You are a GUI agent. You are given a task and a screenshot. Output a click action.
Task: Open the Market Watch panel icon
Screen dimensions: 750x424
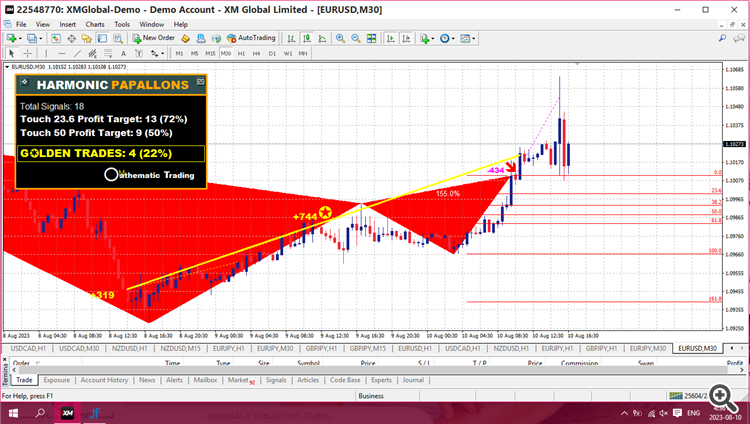[56, 38]
